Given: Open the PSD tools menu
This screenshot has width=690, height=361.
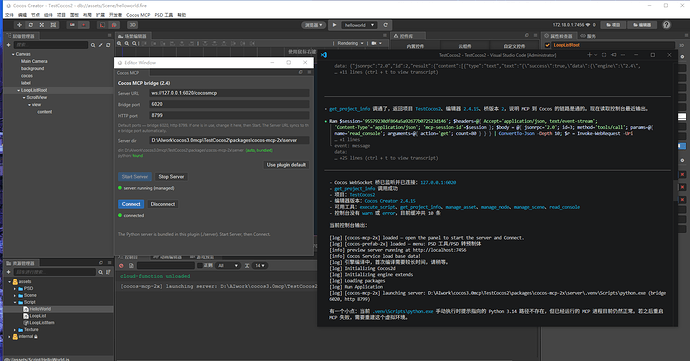Looking at the screenshot, I should tap(164, 15).
